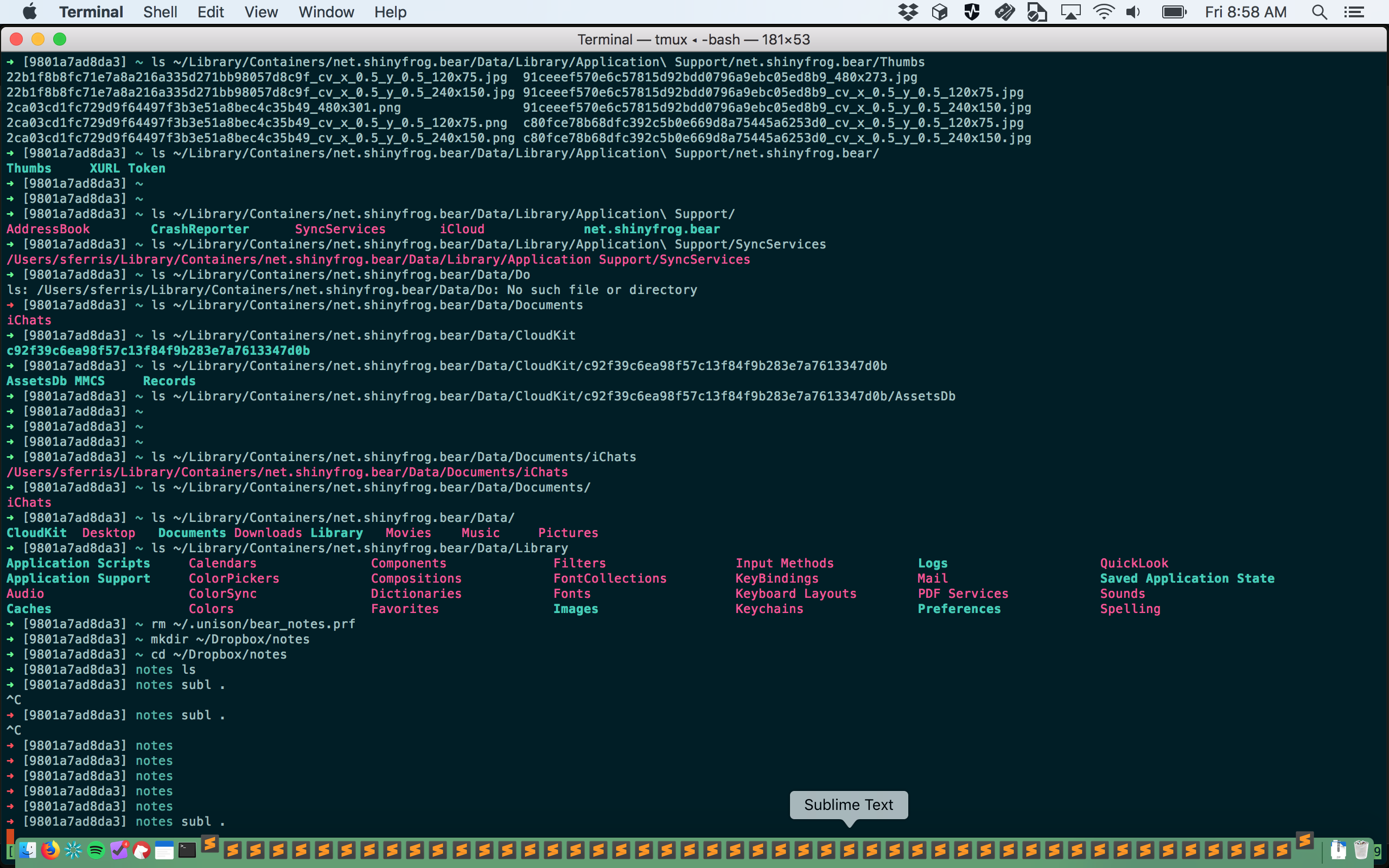Click the Fri 8:58 AM clock
1389x868 pixels.
1246,12
